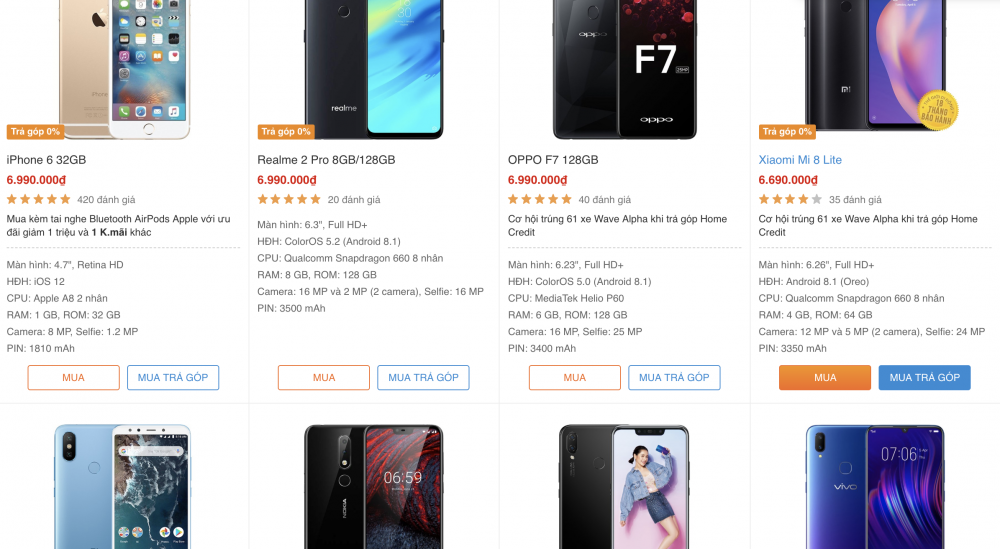Open the 420 đánh giá reviews for iPhone 6
The image size is (1000, 549).
tap(106, 200)
